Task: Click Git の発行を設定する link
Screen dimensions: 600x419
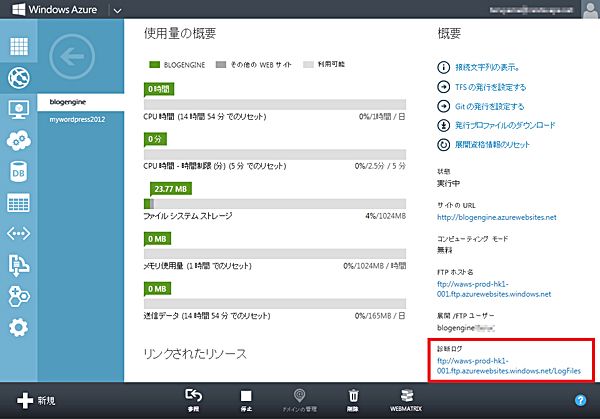Action: point(489,106)
